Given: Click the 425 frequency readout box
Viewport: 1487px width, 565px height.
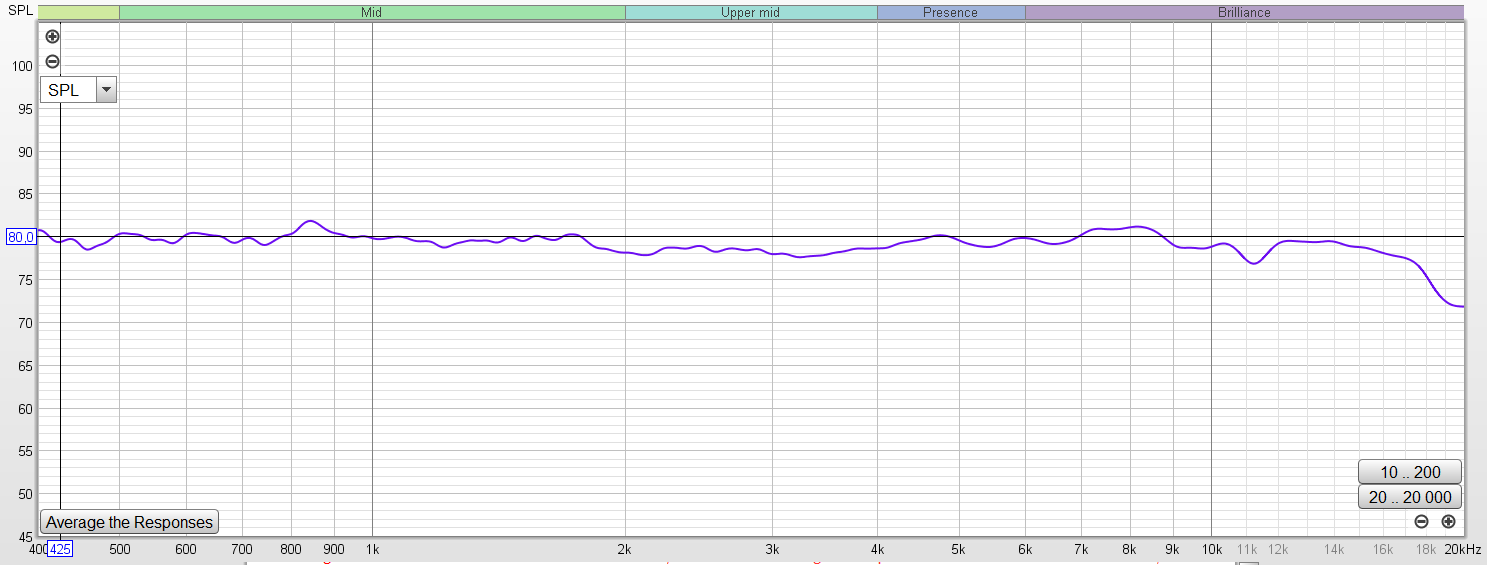Looking at the screenshot, I should click(60, 549).
